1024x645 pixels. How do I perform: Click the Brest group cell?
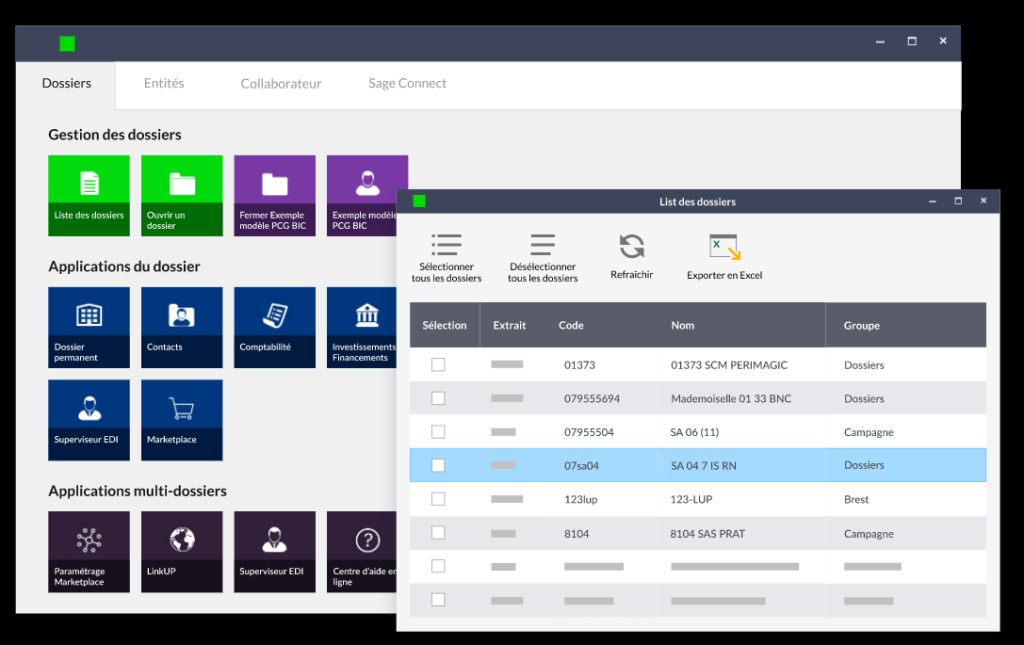pyautogui.click(x=856, y=499)
